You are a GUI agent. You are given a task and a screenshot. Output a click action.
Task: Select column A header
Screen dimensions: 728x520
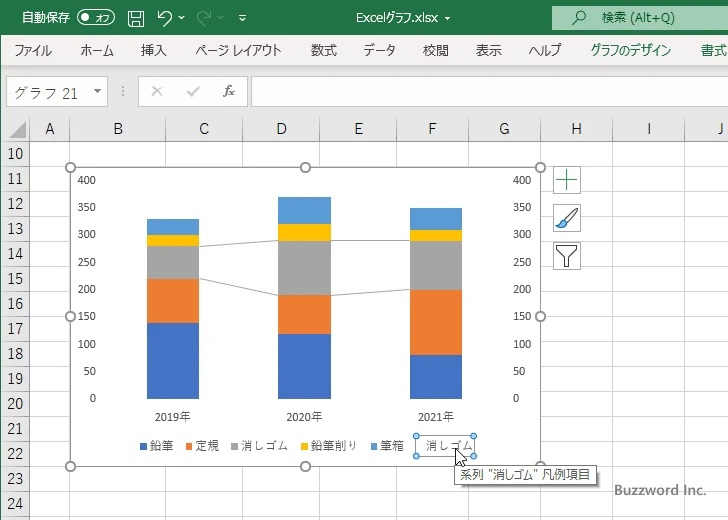coord(50,129)
